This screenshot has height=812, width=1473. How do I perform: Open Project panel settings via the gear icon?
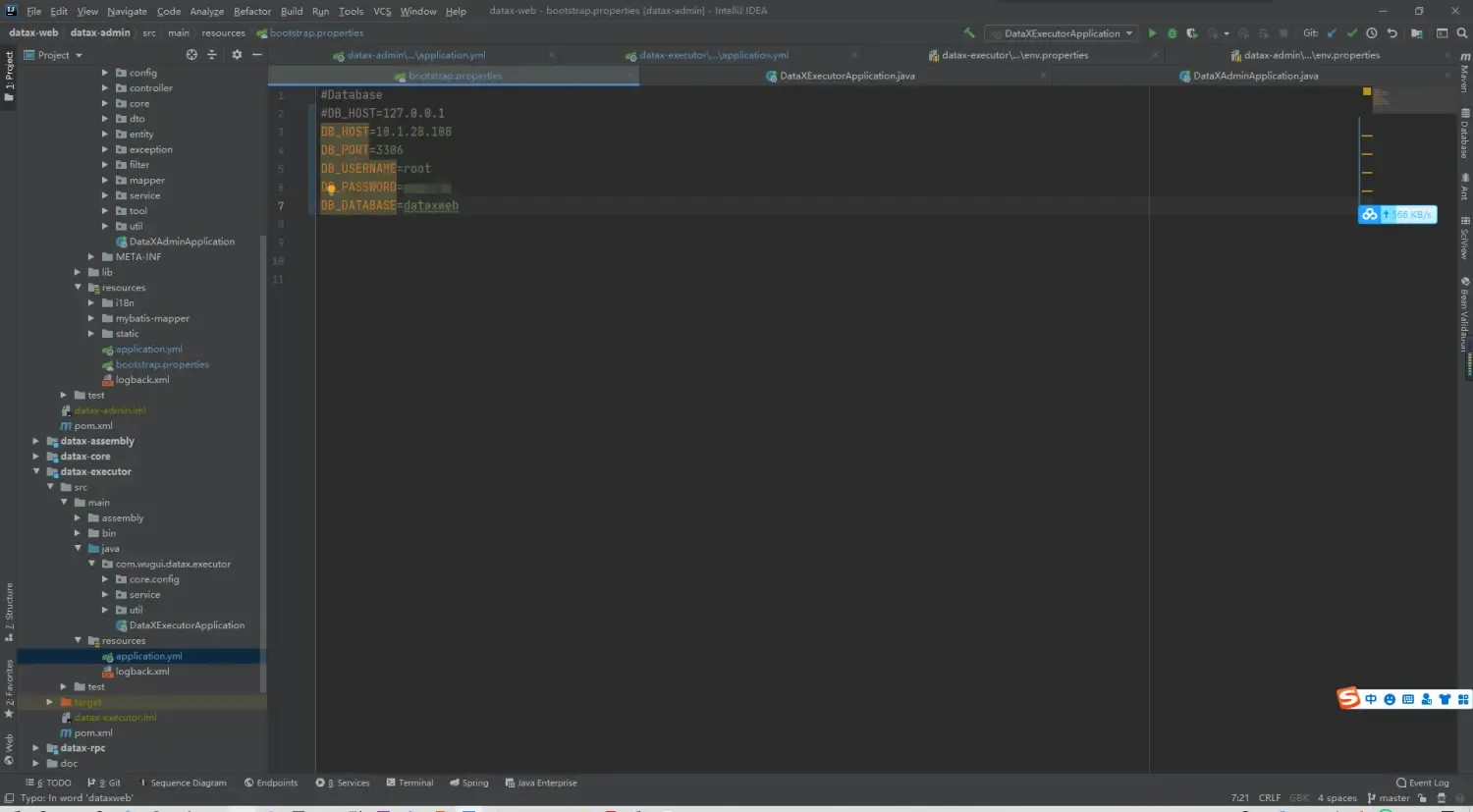236,54
